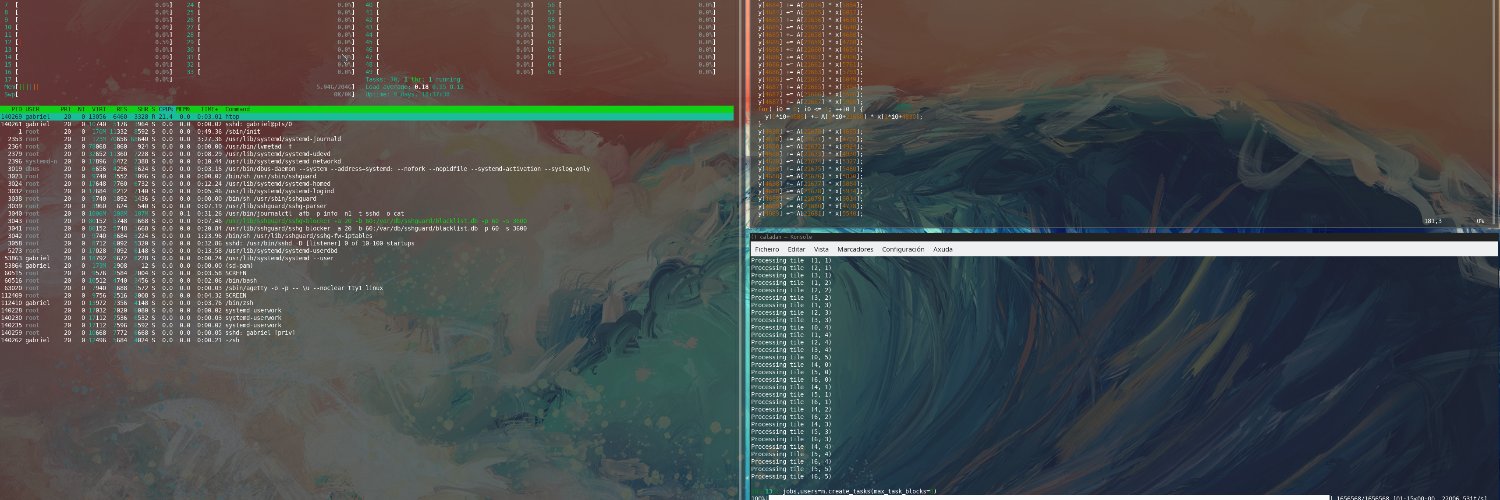Select the highlighted htop process row
Viewport: 1500px width, 500px height.
point(367,117)
